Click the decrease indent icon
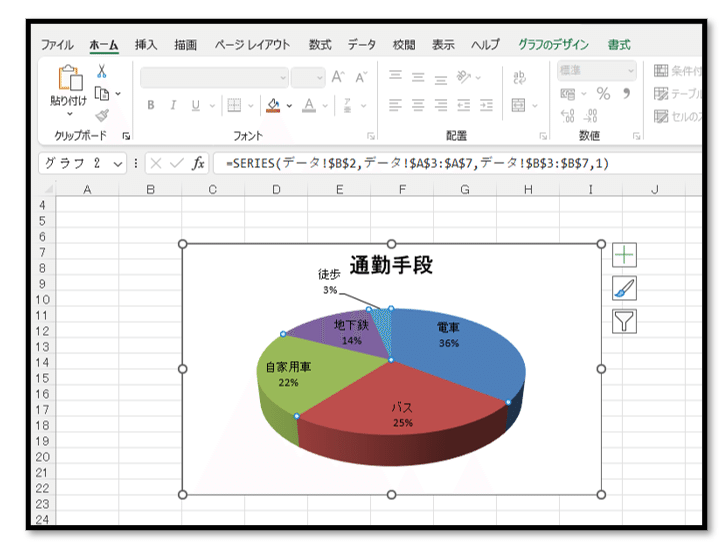 464,105
